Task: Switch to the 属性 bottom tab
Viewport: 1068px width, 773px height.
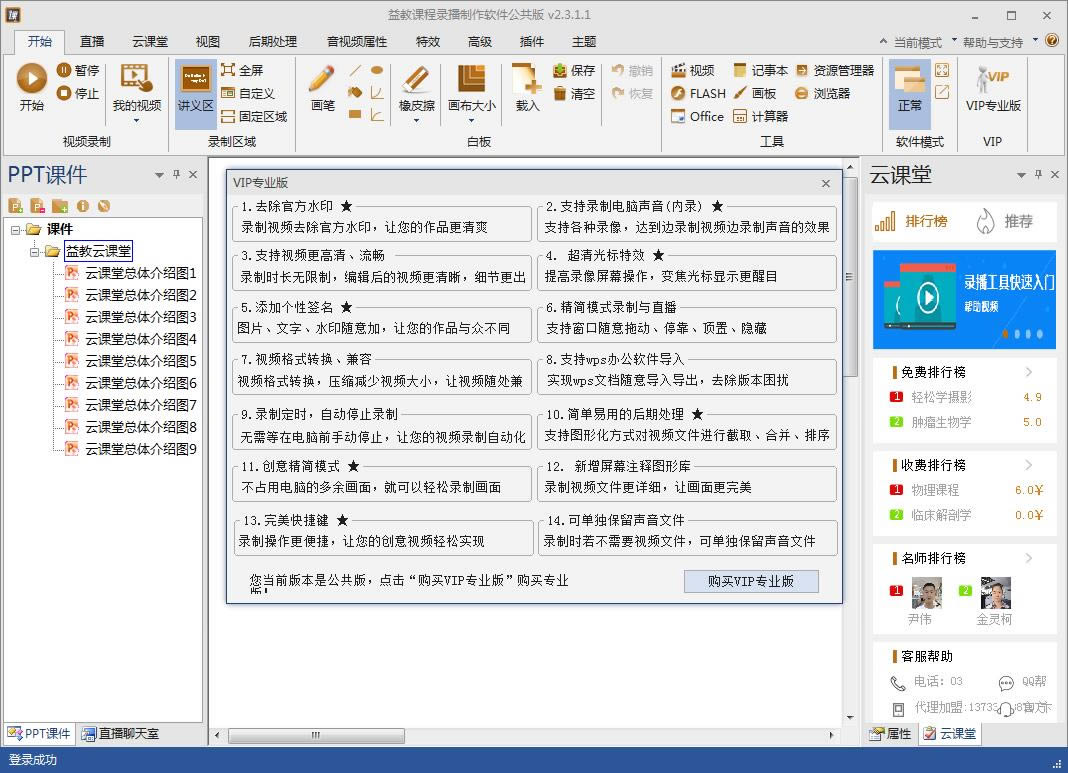Action: click(891, 733)
